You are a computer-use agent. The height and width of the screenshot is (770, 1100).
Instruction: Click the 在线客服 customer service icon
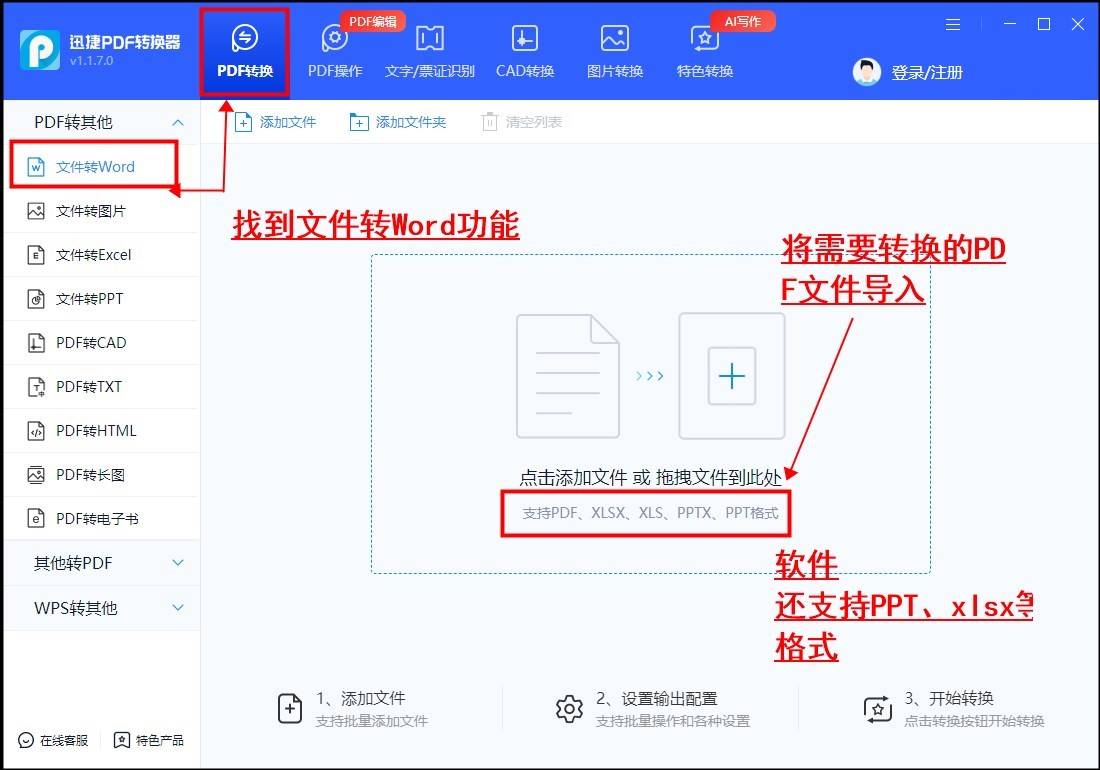tap(52, 740)
